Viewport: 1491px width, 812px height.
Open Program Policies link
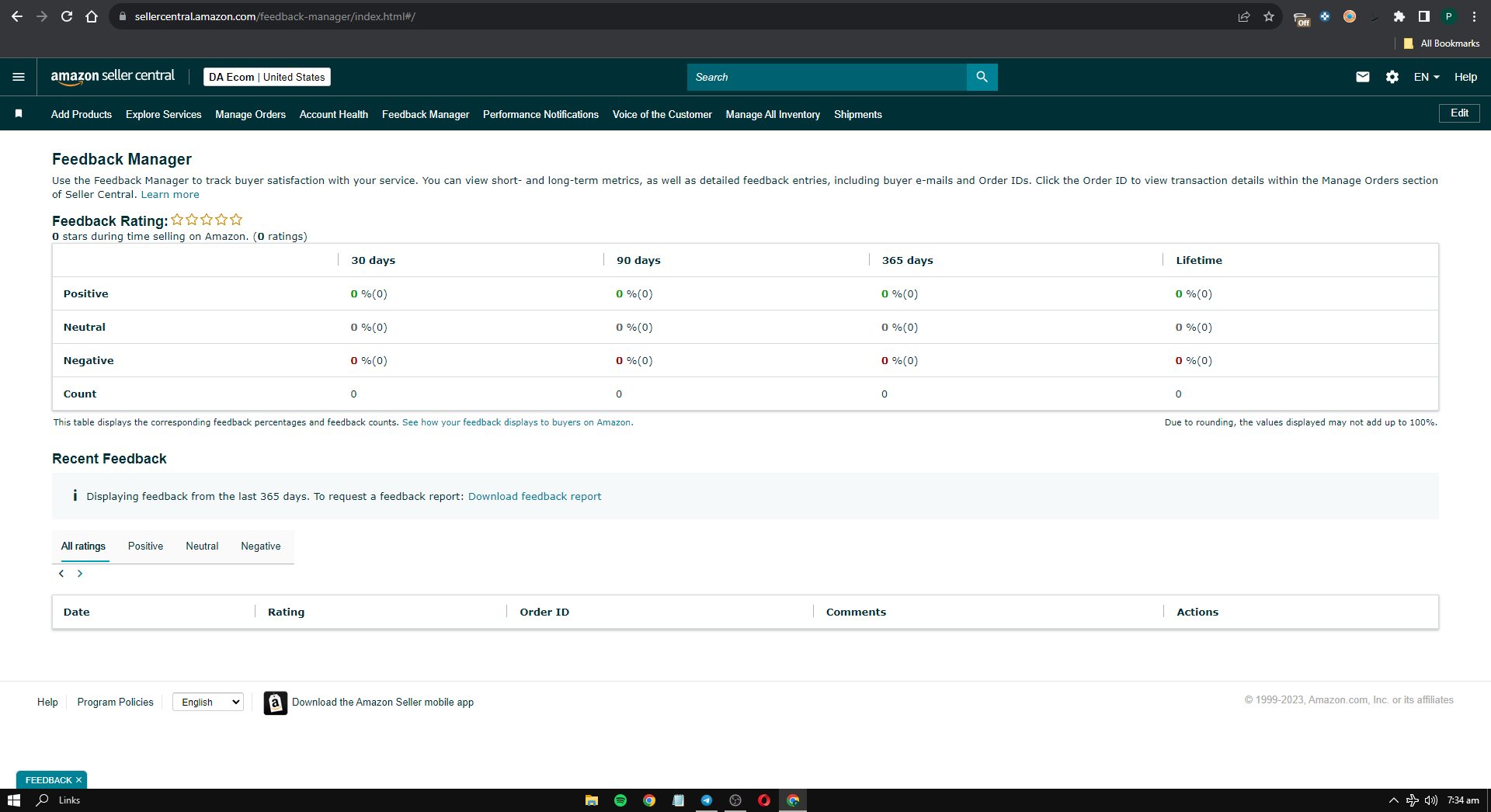point(115,702)
